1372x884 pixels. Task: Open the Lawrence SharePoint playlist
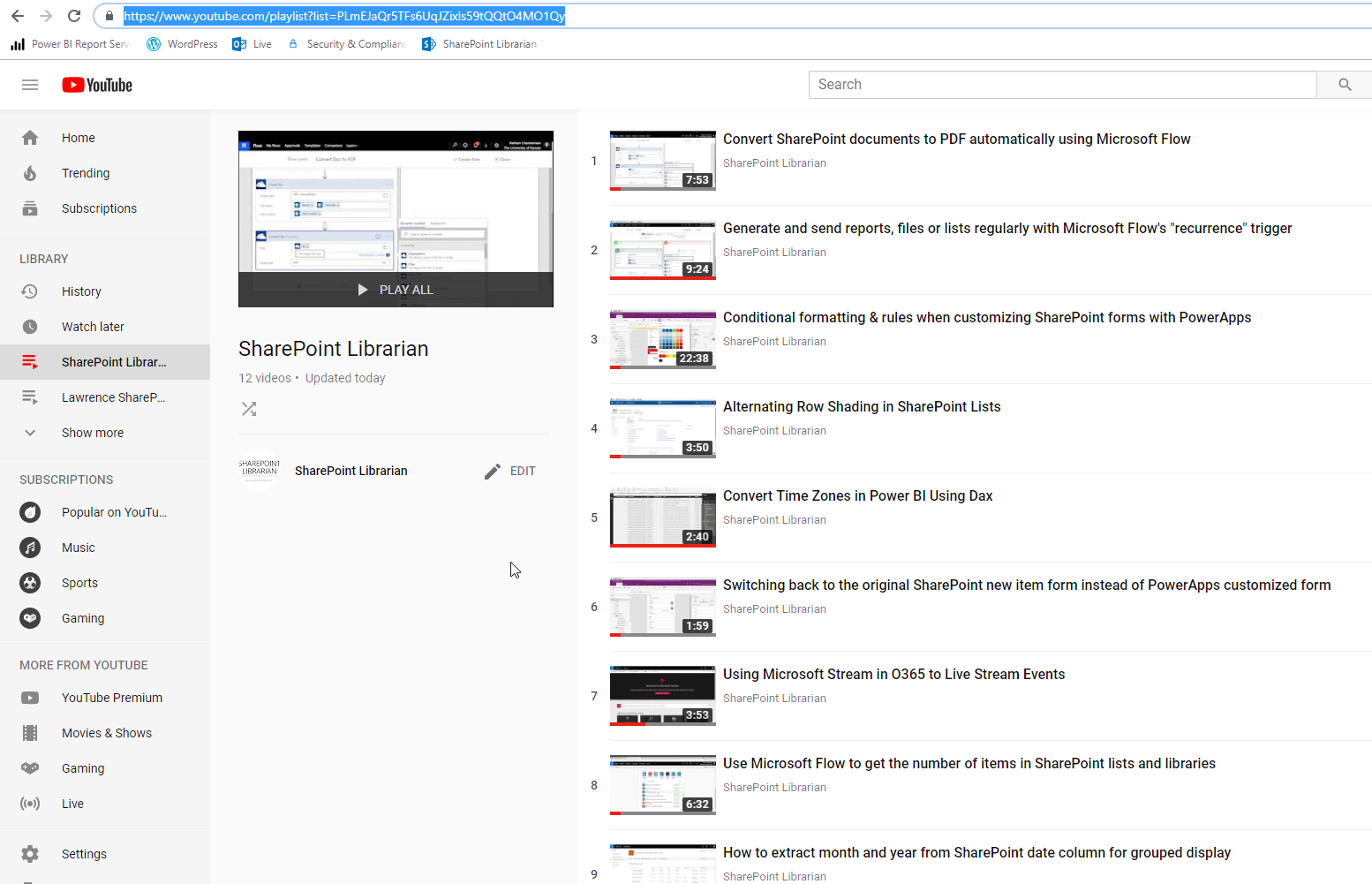[x=113, y=397]
